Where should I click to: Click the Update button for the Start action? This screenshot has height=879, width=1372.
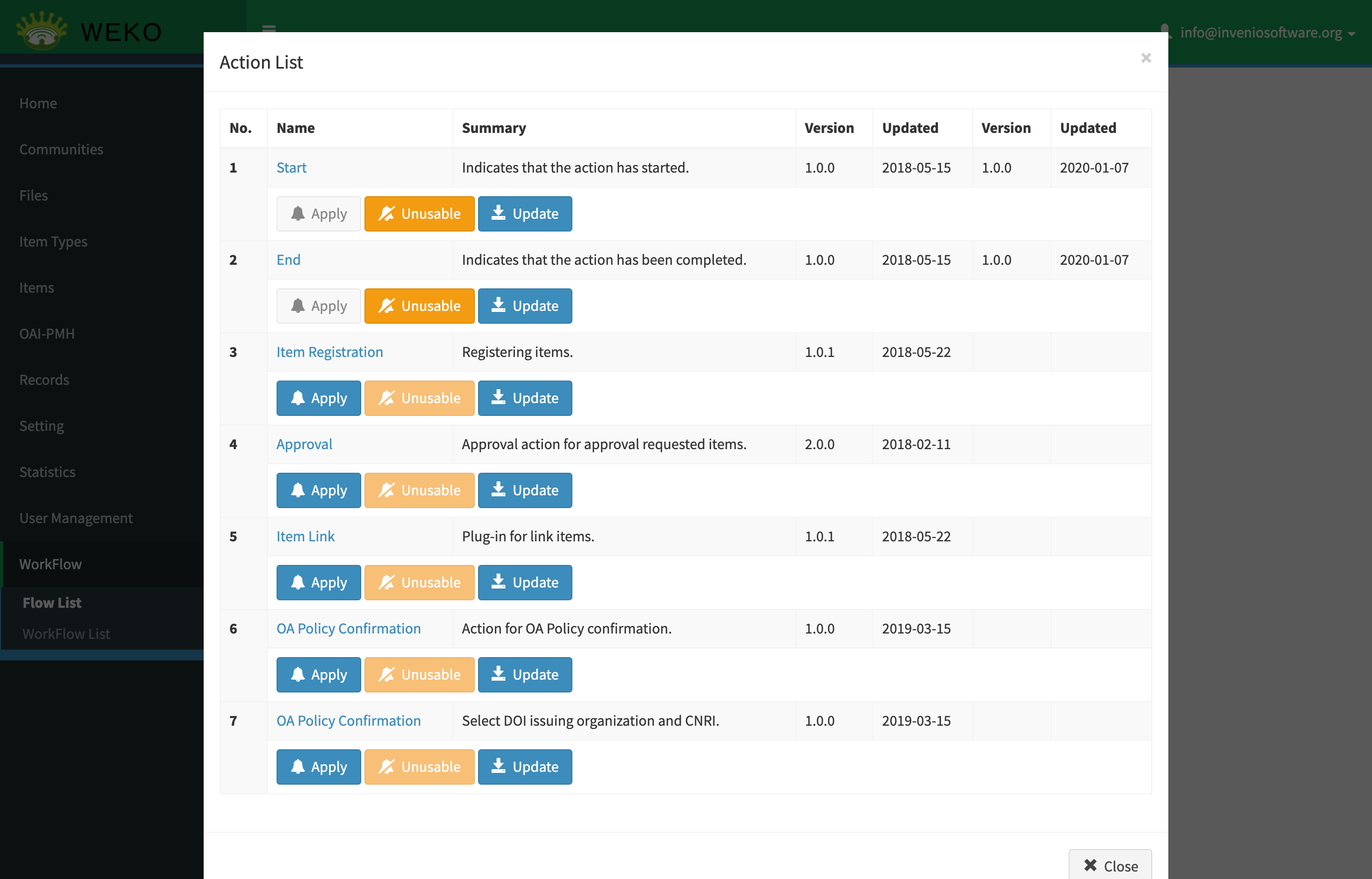coord(525,213)
